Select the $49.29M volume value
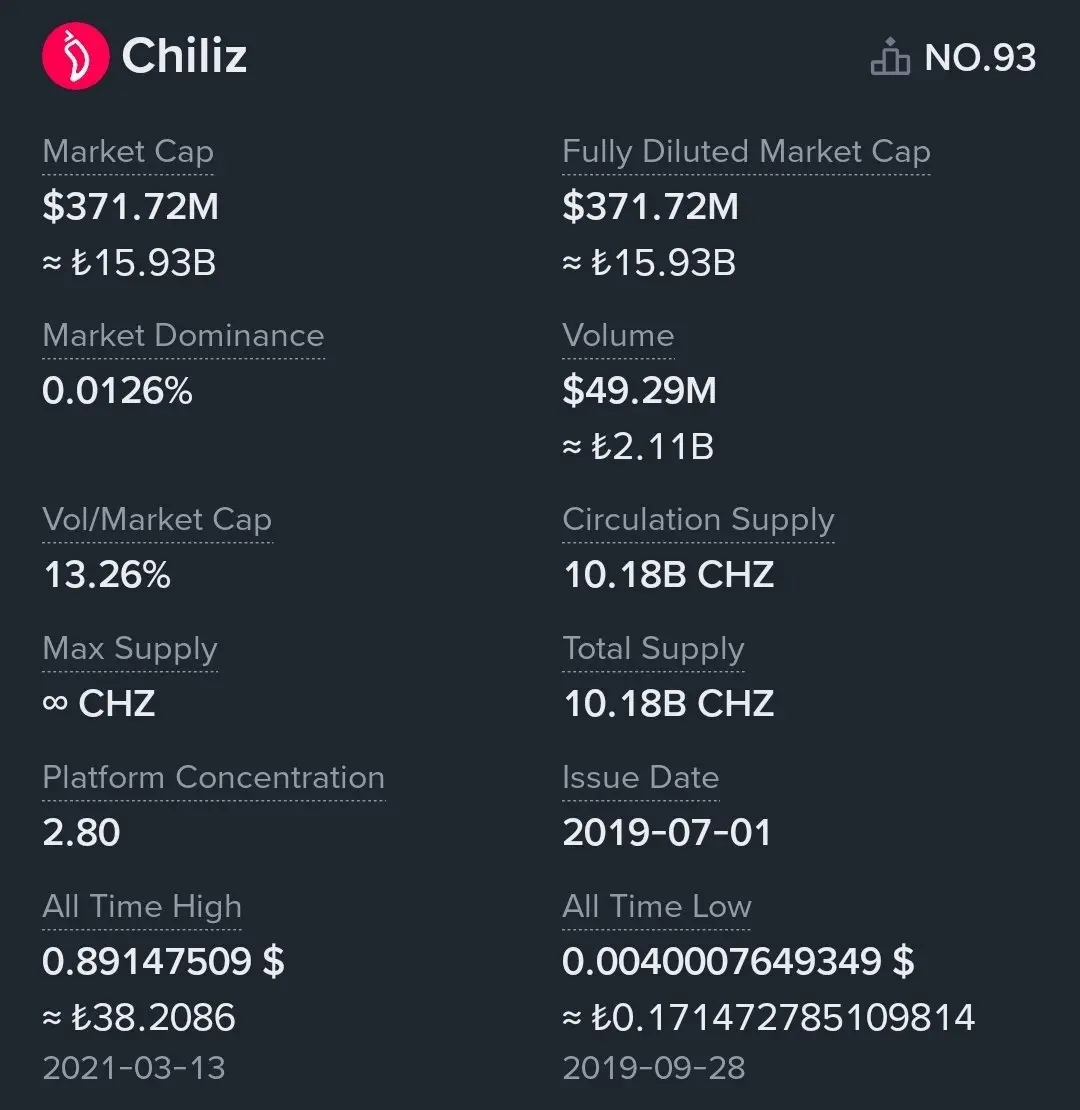The height and width of the screenshot is (1110, 1080). [x=639, y=390]
